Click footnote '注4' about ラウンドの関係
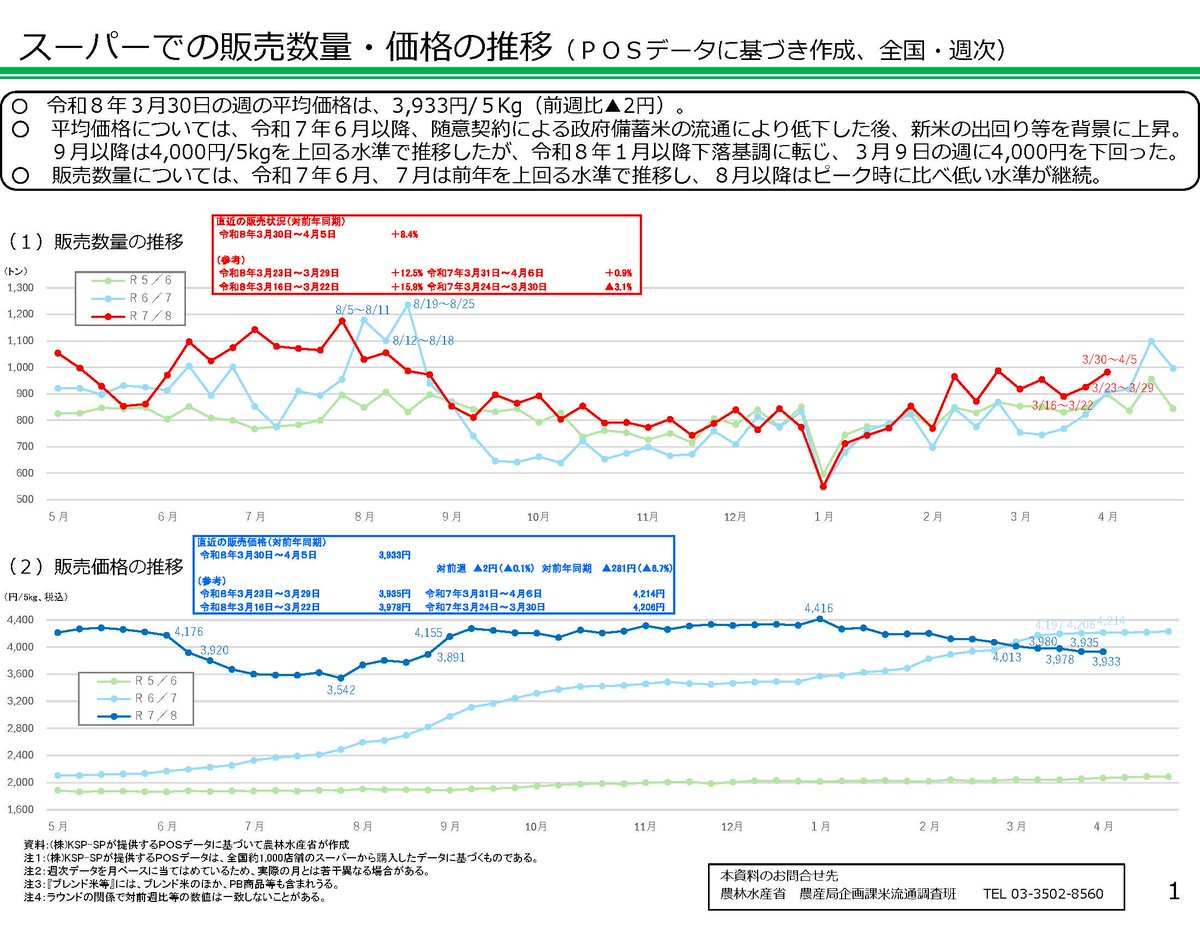 coord(176,898)
